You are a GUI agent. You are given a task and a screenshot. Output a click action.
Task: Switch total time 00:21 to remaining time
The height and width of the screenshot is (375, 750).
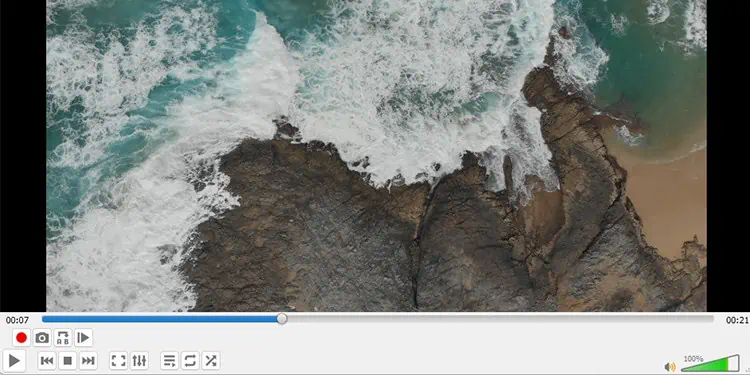(x=737, y=320)
